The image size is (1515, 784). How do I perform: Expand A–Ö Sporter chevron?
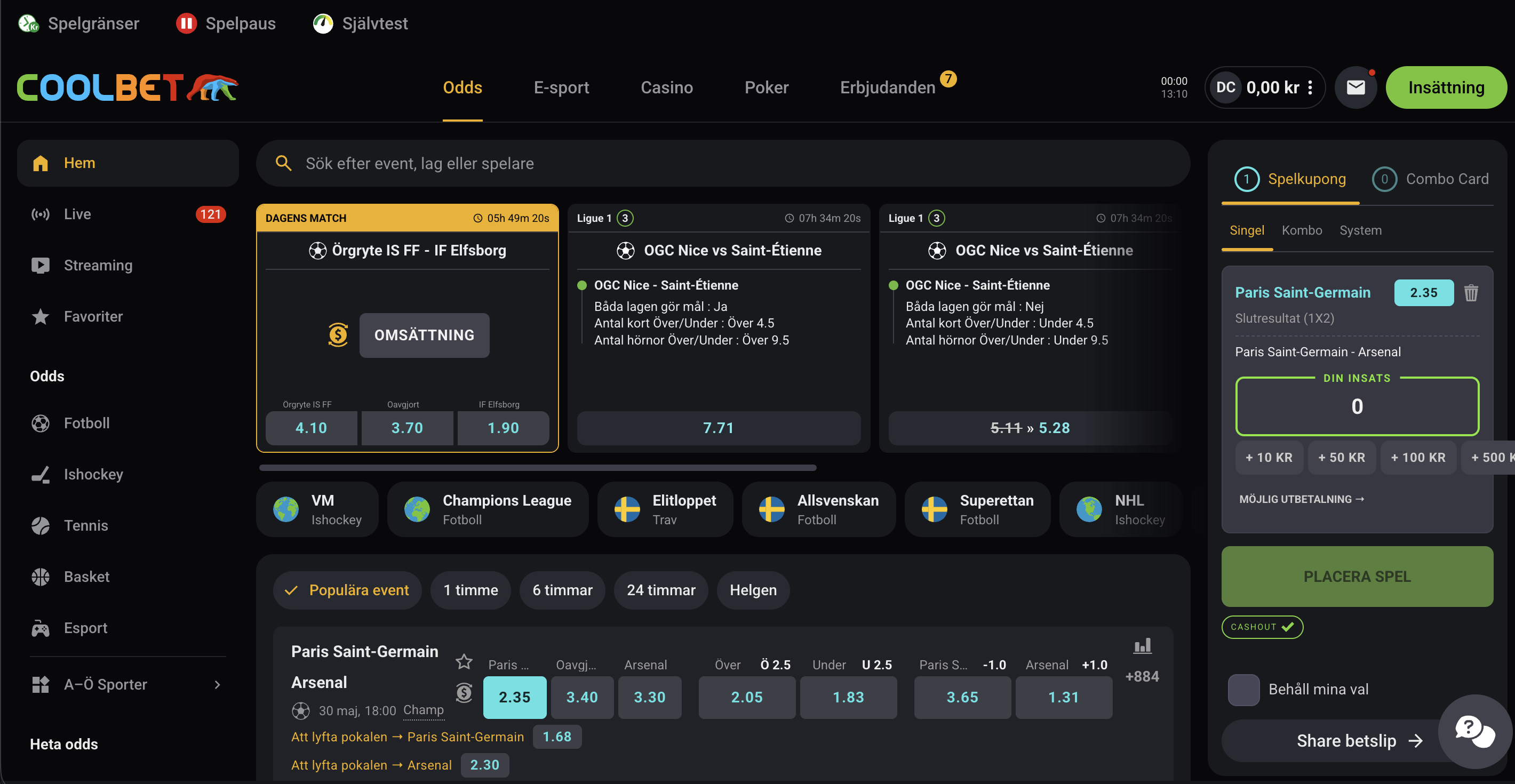(218, 684)
